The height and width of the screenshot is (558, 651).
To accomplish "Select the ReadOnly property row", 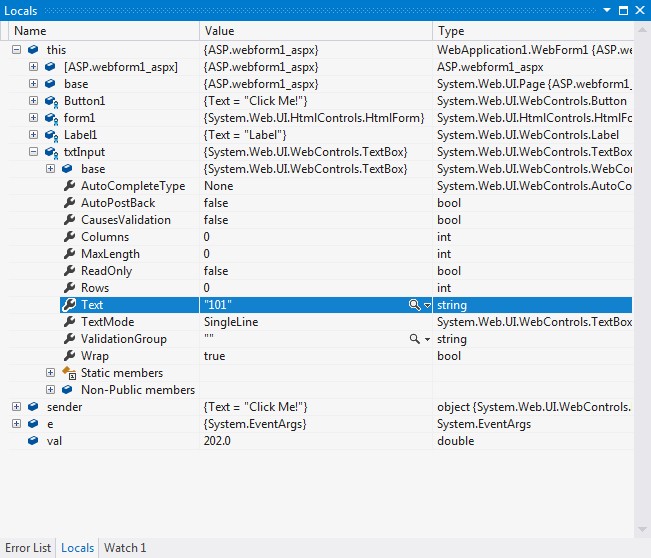I will [x=320, y=271].
